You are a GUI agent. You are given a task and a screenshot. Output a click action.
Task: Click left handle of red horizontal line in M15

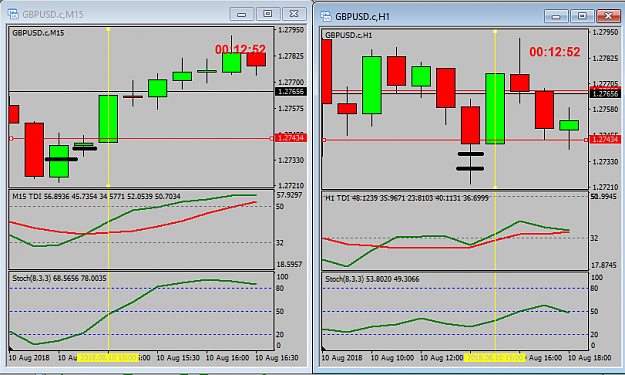[11, 138]
